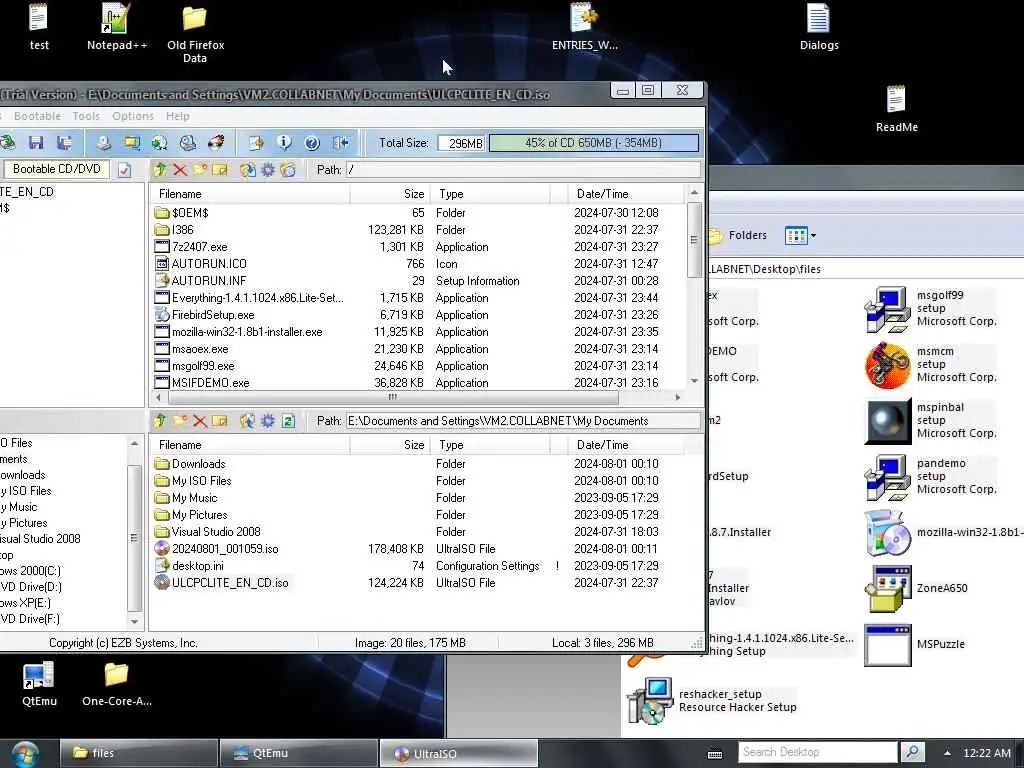Select the QtEmu desktop shortcut
The image size is (1024, 768).
coord(39,684)
